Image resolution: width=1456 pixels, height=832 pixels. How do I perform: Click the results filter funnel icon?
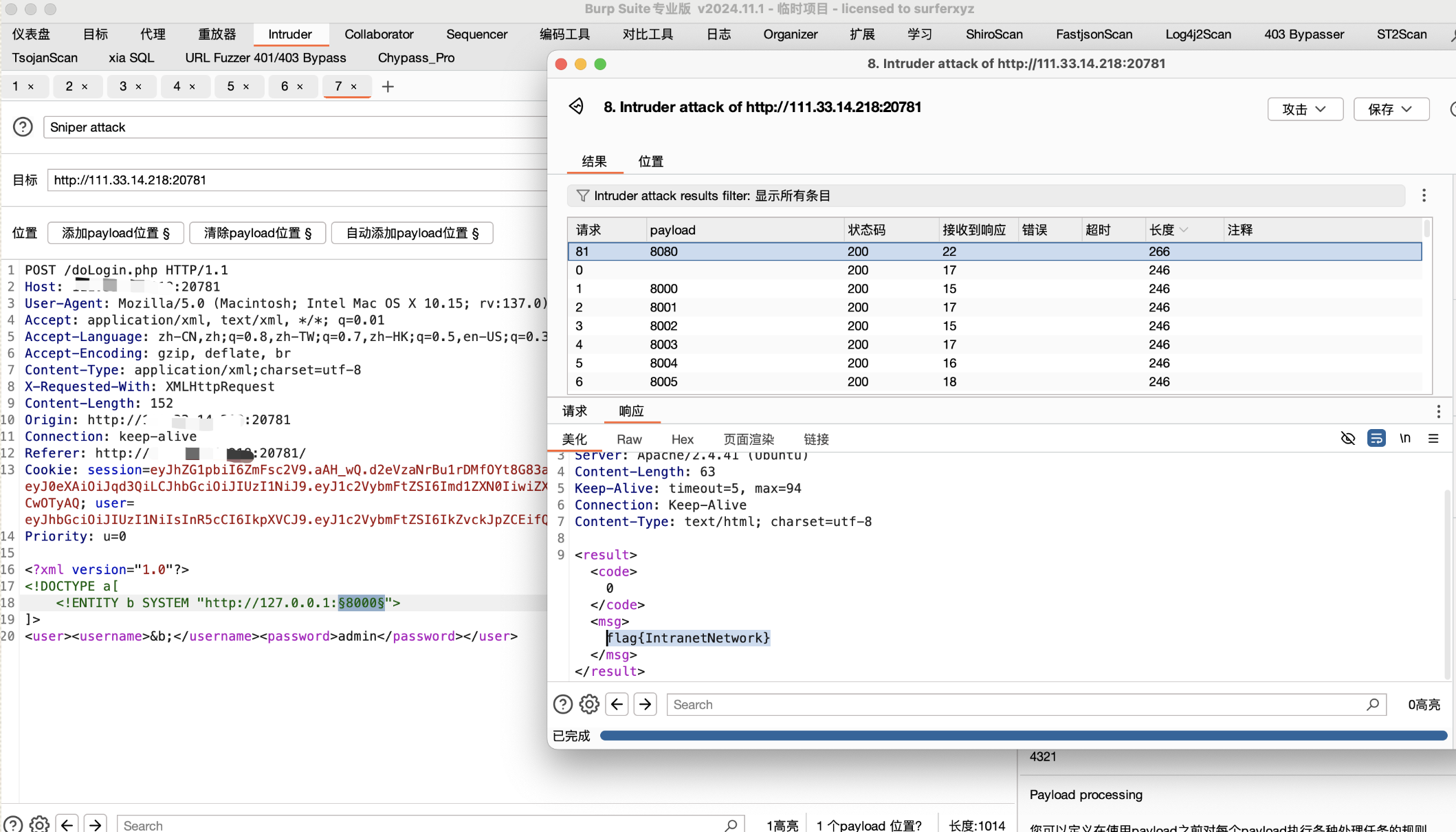point(582,196)
